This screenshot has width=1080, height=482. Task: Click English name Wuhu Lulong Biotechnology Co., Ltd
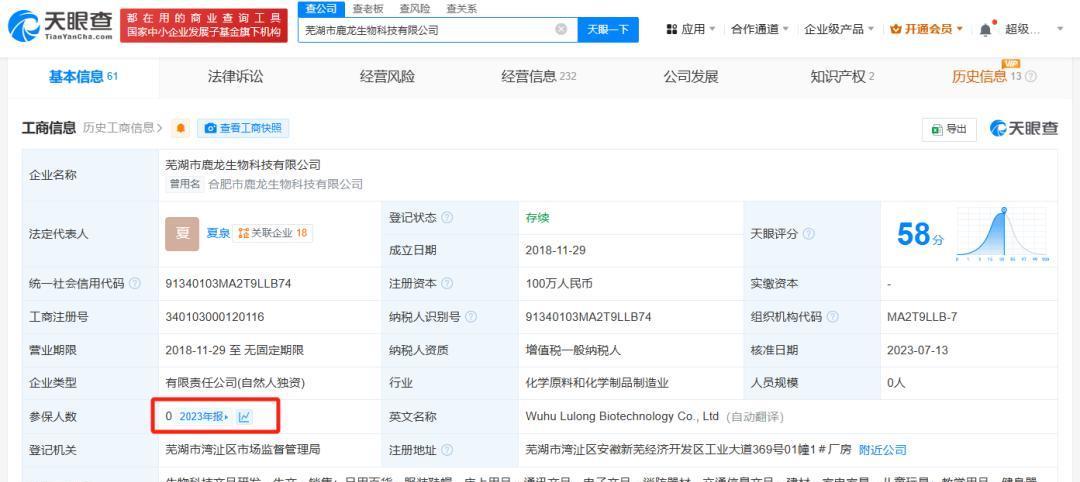(x=621, y=417)
